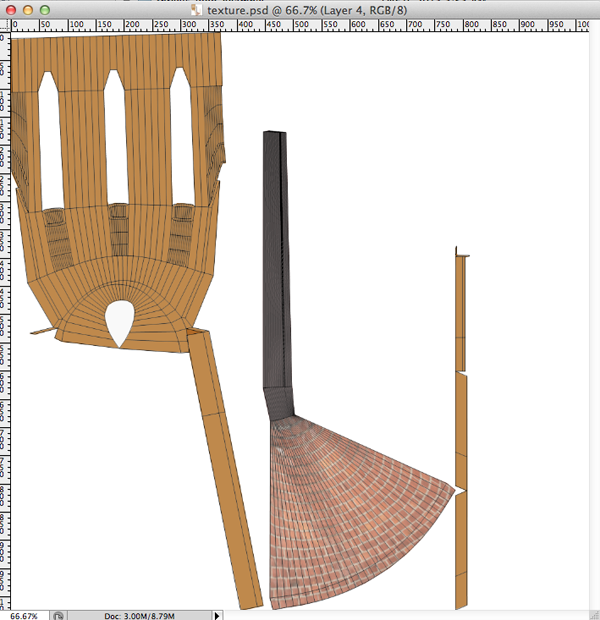Image resolution: width=600 pixels, height=620 pixels.
Task: Click the status bar preview icon beside zoom
Action: [59, 614]
